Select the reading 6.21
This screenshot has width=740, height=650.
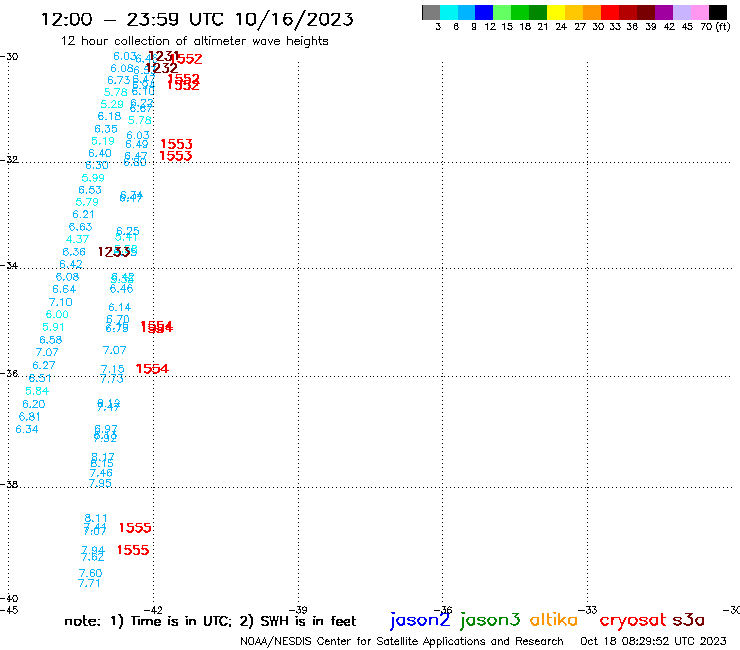[x=84, y=214]
